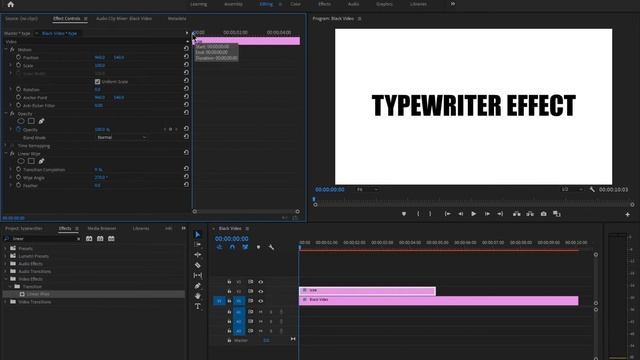The image size is (640, 360).
Task: Switch to the Color workspace
Action: 296,4
